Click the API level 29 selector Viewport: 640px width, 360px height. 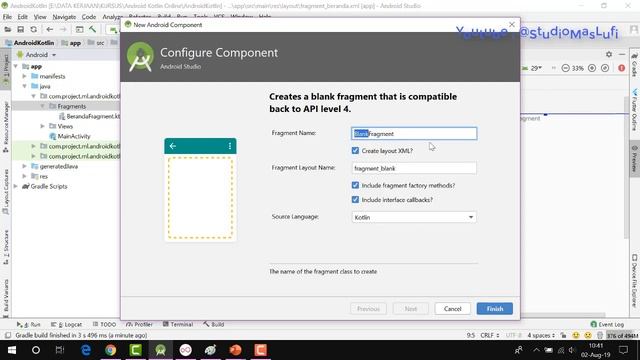[532, 68]
